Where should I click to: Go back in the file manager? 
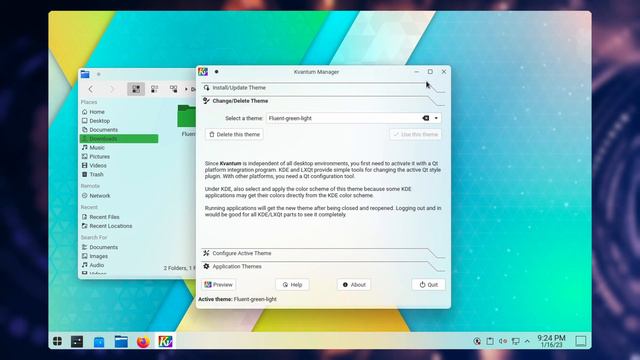coord(91,89)
